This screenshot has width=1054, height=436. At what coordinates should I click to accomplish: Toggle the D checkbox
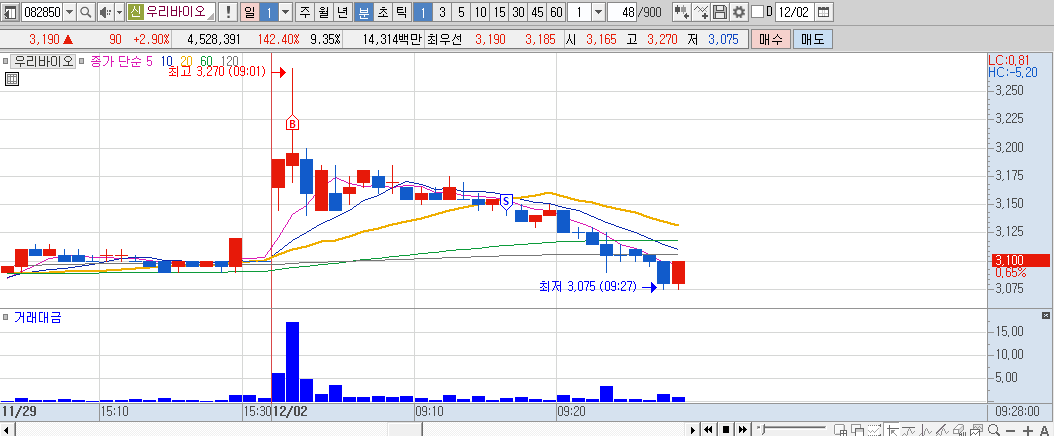tap(758, 12)
